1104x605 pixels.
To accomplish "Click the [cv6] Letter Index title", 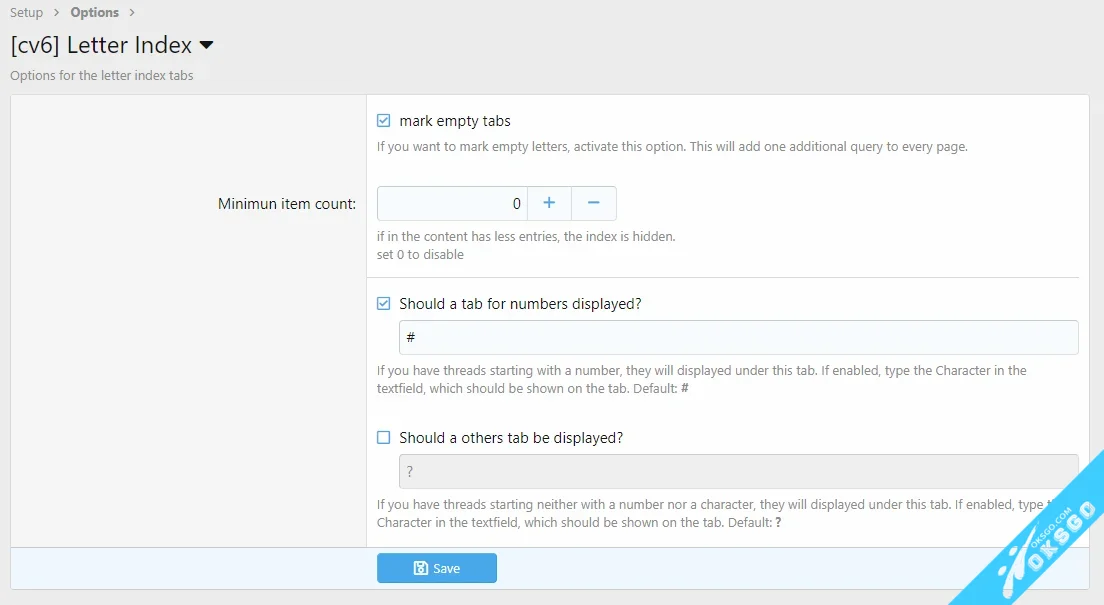I will (x=101, y=46).
